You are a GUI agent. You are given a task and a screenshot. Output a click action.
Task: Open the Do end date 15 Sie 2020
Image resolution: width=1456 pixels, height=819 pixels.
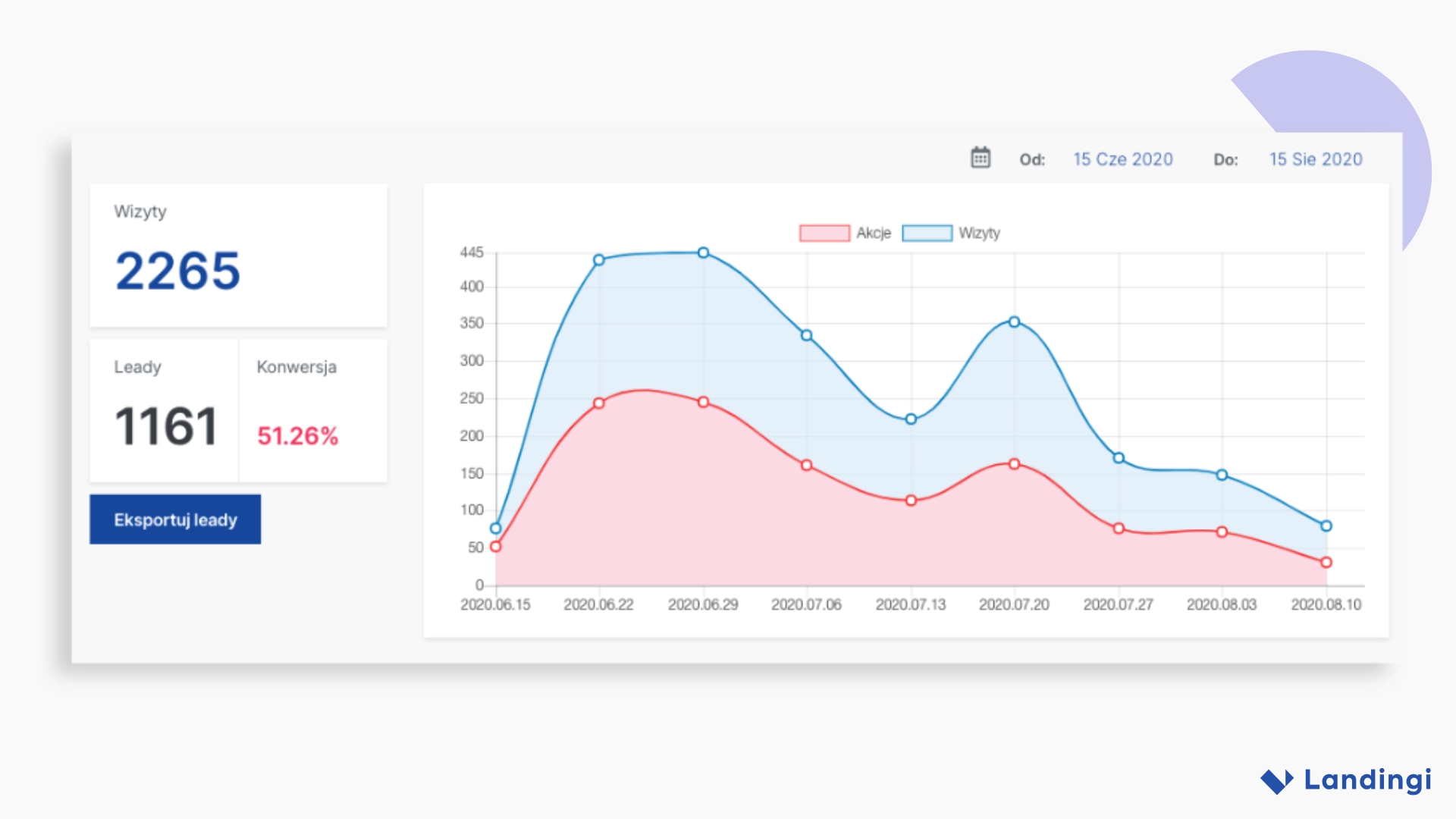tap(1316, 159)
